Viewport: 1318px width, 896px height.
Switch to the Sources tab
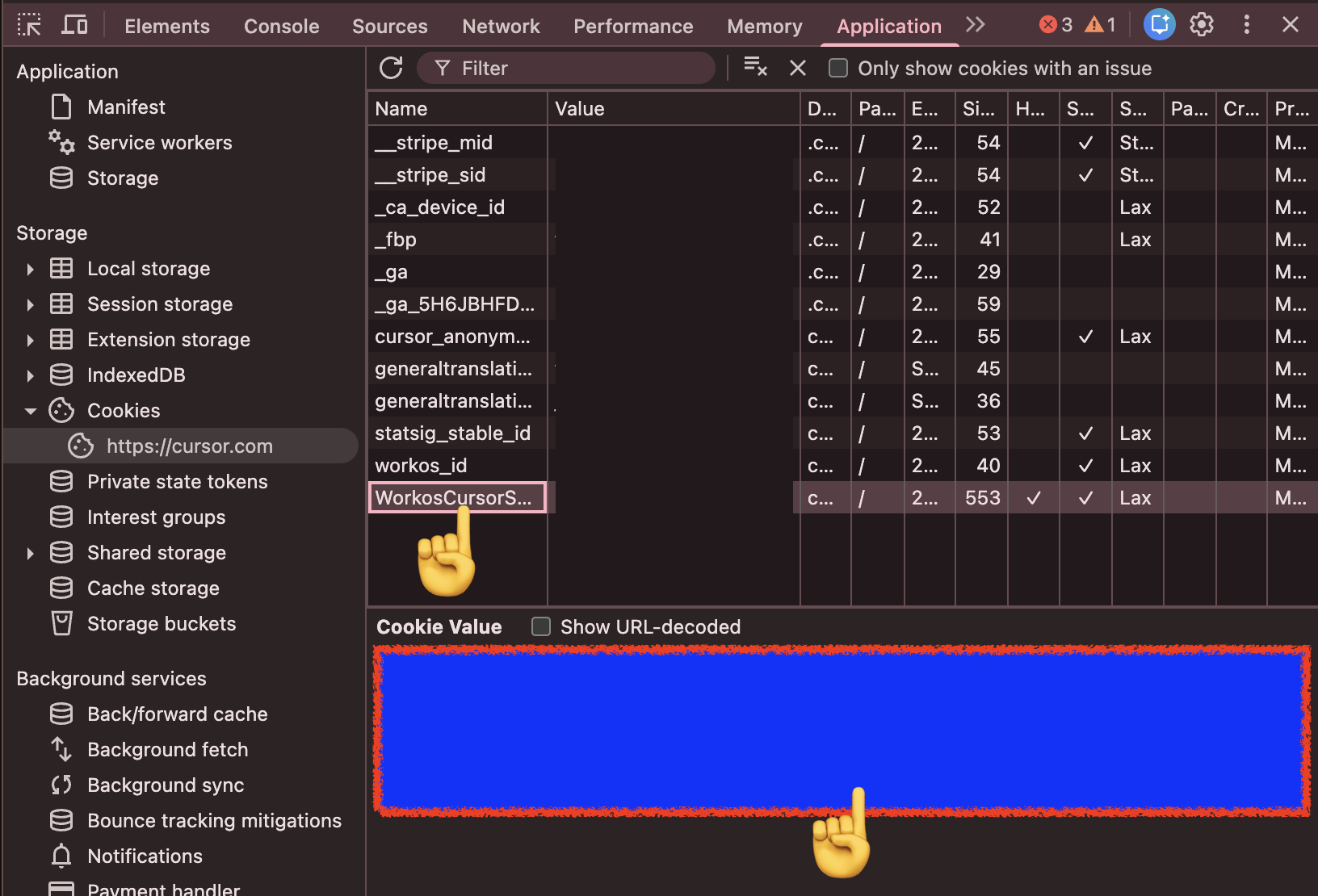tap(390, 26)
